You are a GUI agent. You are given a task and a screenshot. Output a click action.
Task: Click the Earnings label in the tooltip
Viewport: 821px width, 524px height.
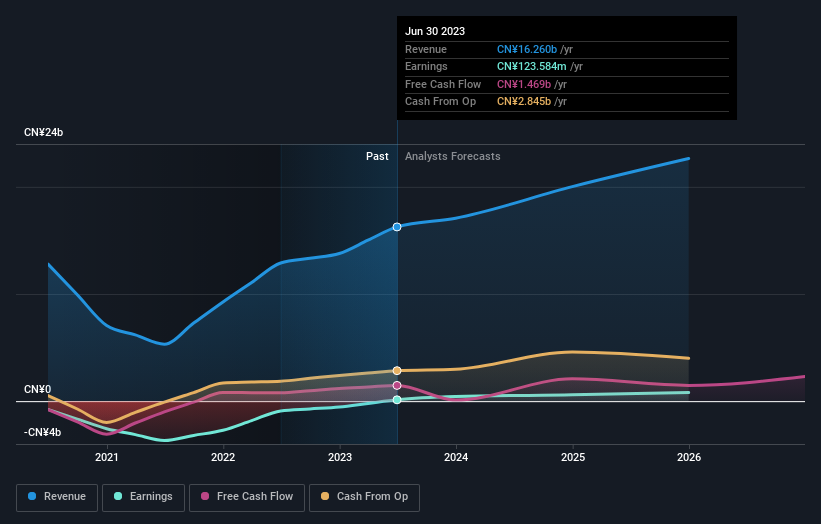coord(426,66)
